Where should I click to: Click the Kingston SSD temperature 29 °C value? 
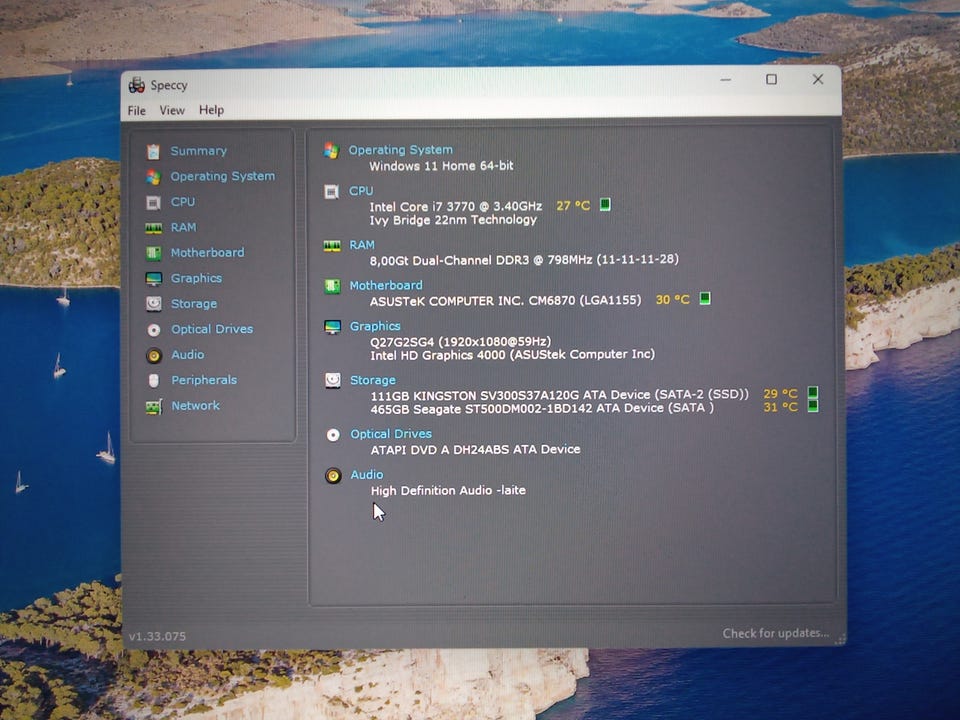click(781, 393)
